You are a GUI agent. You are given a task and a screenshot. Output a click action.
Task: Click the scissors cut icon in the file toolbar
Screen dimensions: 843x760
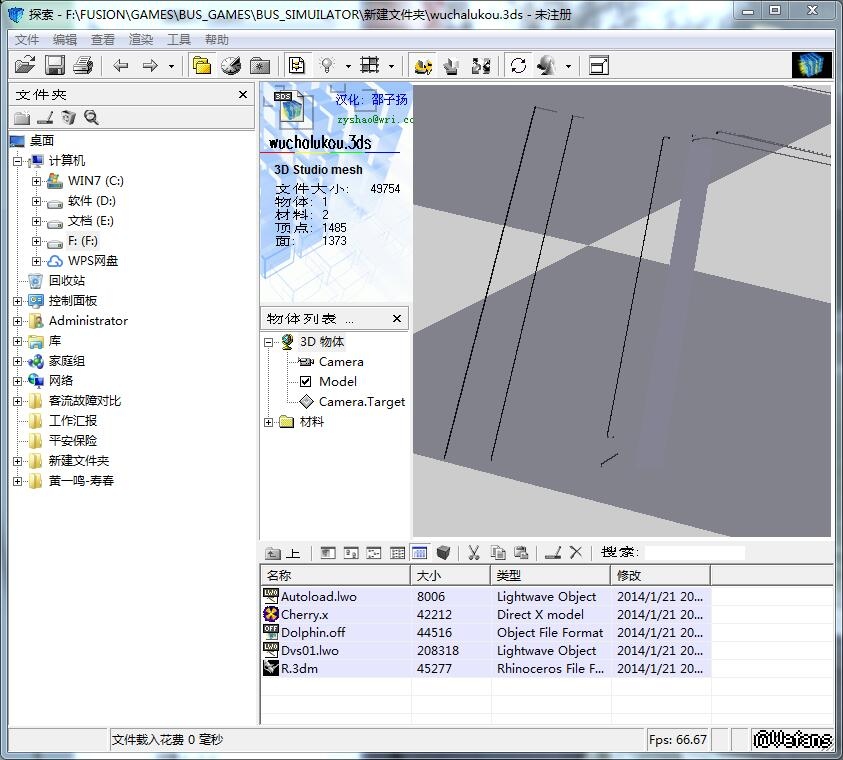[474, 553]
